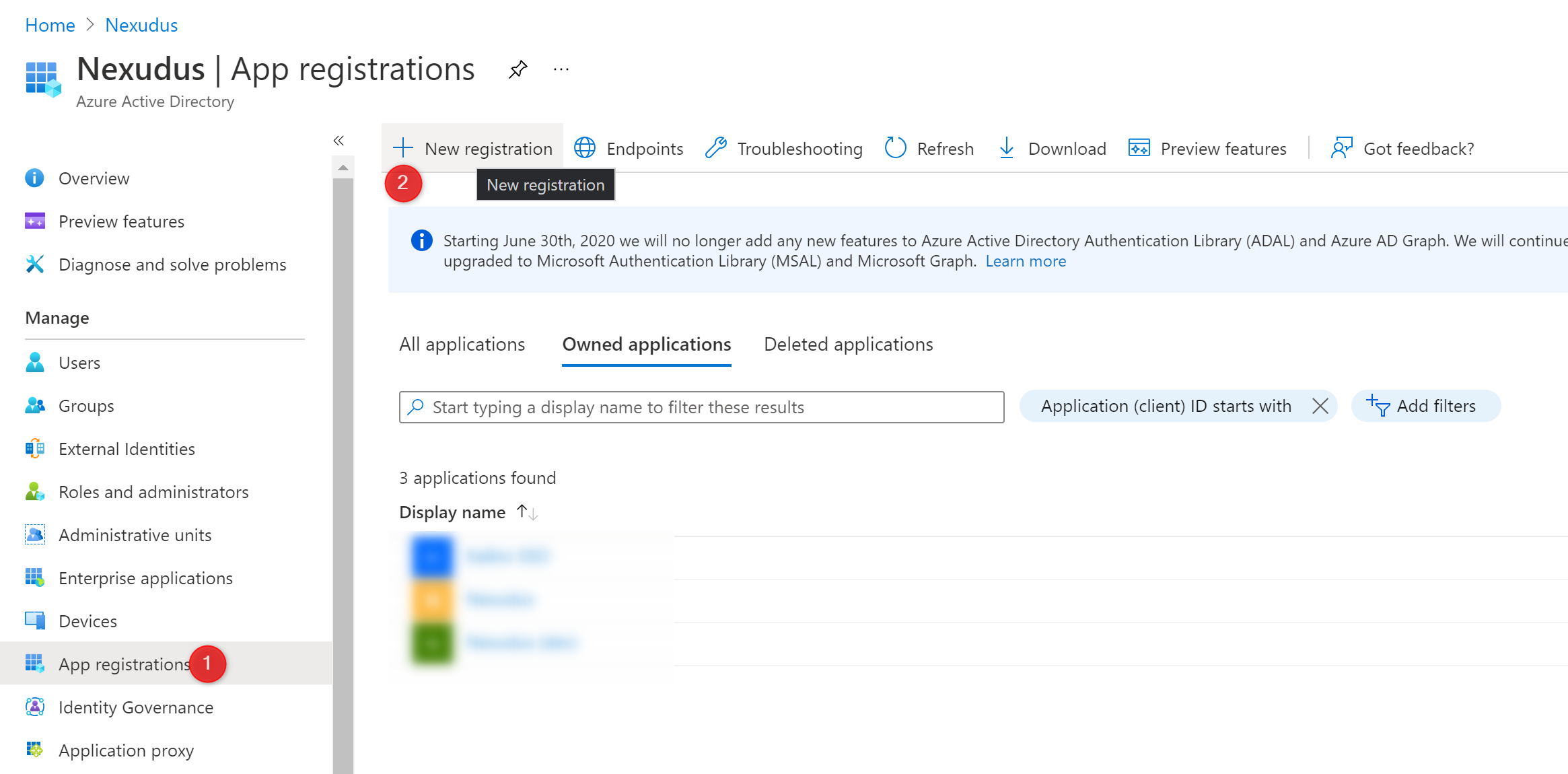The width and height of the screenshot is (1568, 774).
Task: Remove the Application (client) ID filter
Action: [x=1320, y=406]
